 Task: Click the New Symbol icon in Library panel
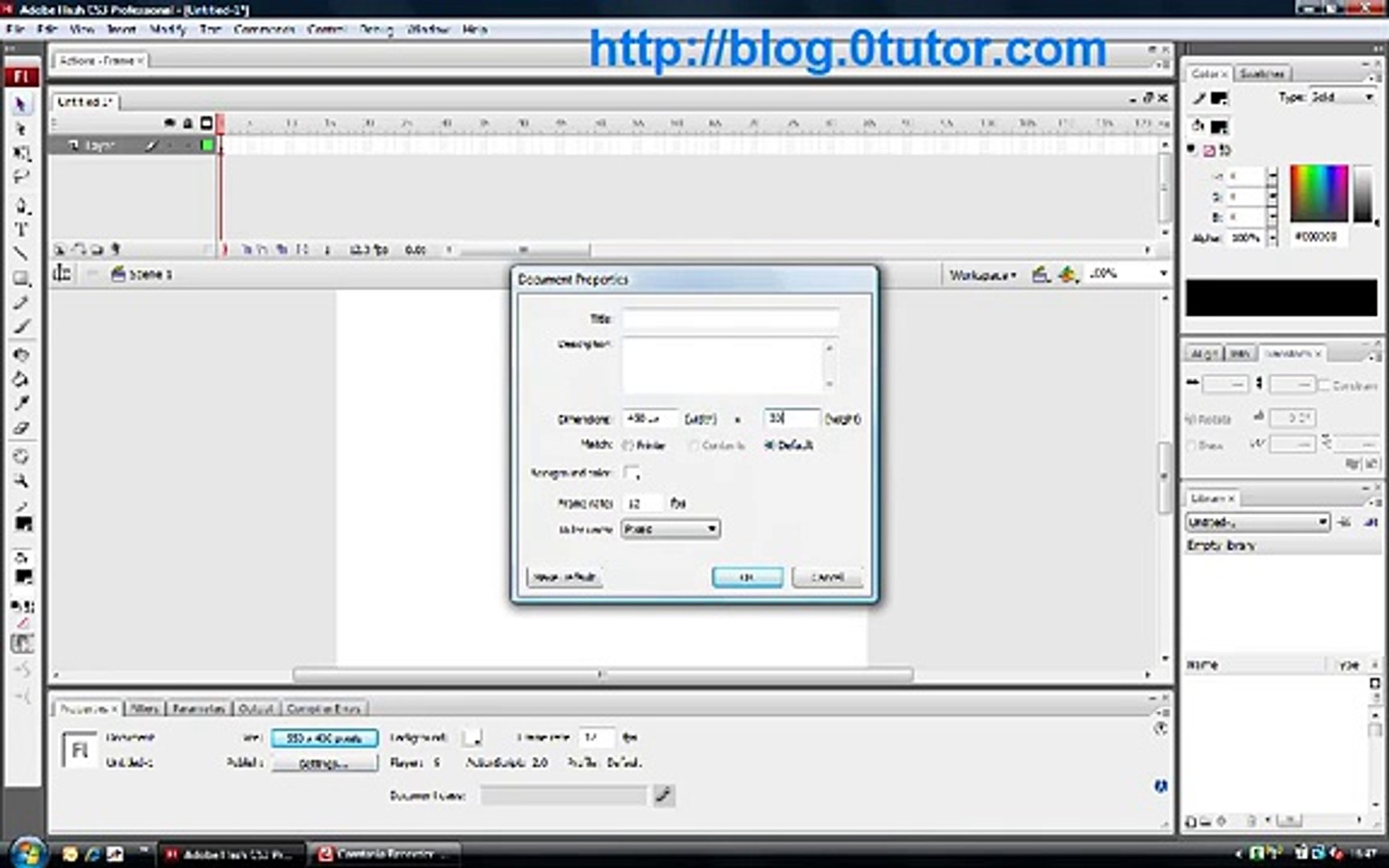[x=1190, y=821]
